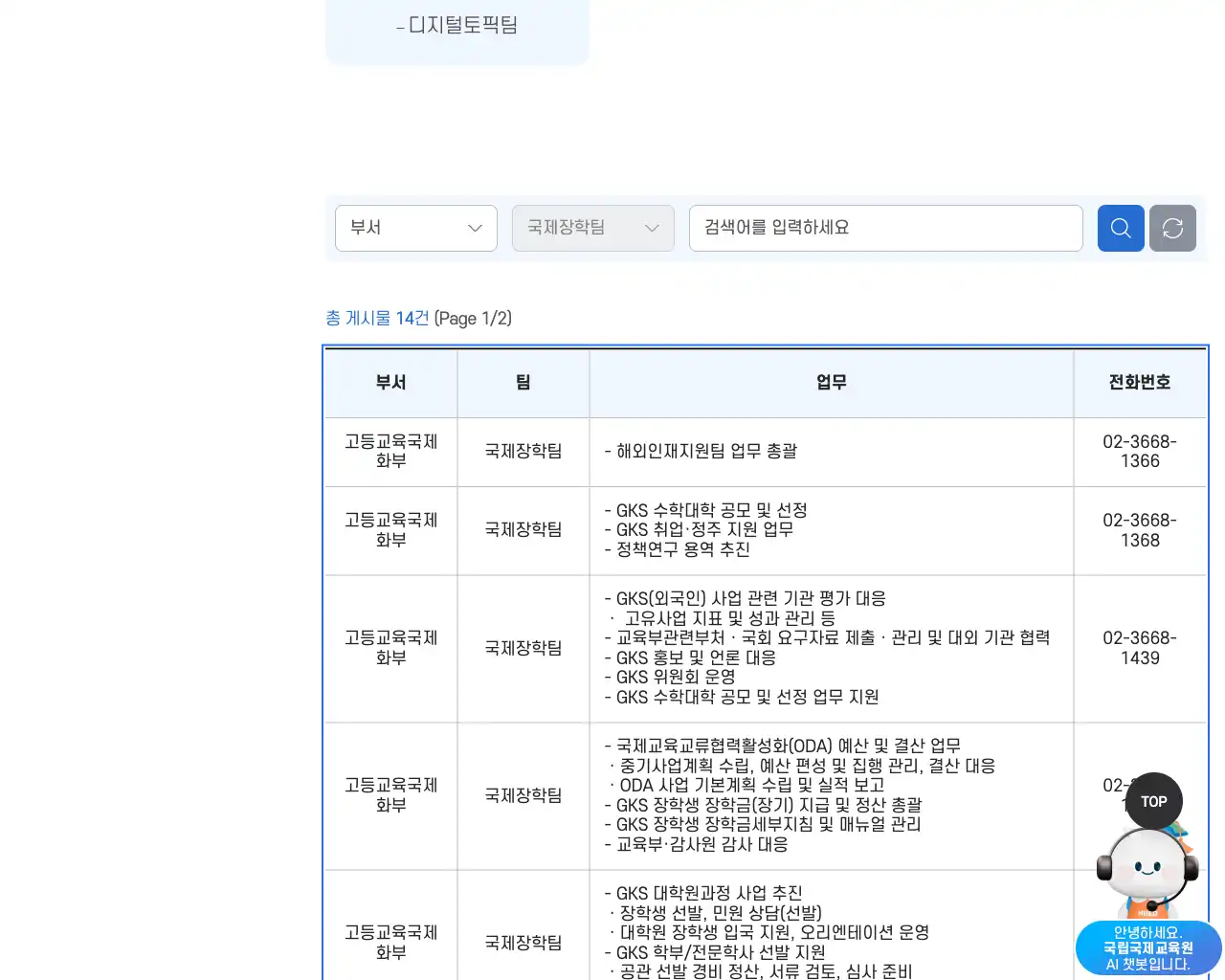Click ODA 사업 기본계획 수립 및 실적 보고 line

pyautogui.click(x=746, y=785)
